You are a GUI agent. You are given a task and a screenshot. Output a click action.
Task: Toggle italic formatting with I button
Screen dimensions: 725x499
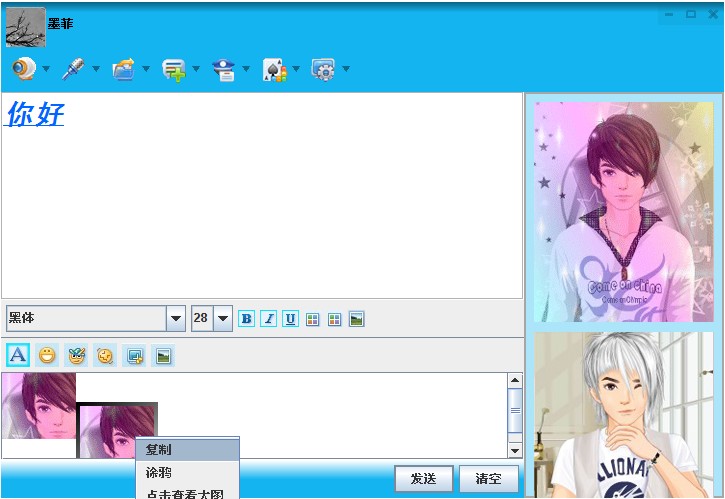tap(269, 319)
